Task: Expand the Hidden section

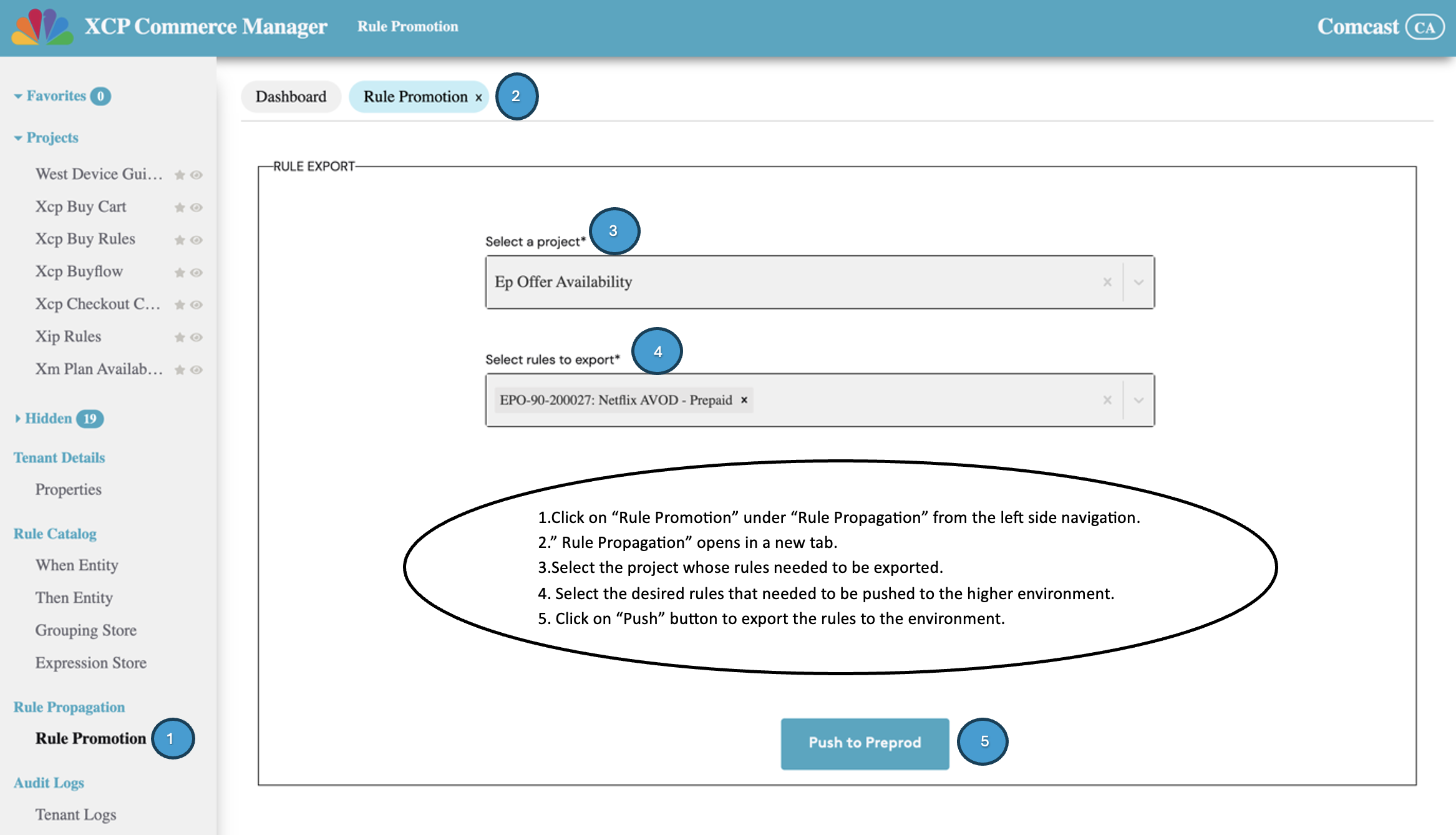Action: point(17,419)
